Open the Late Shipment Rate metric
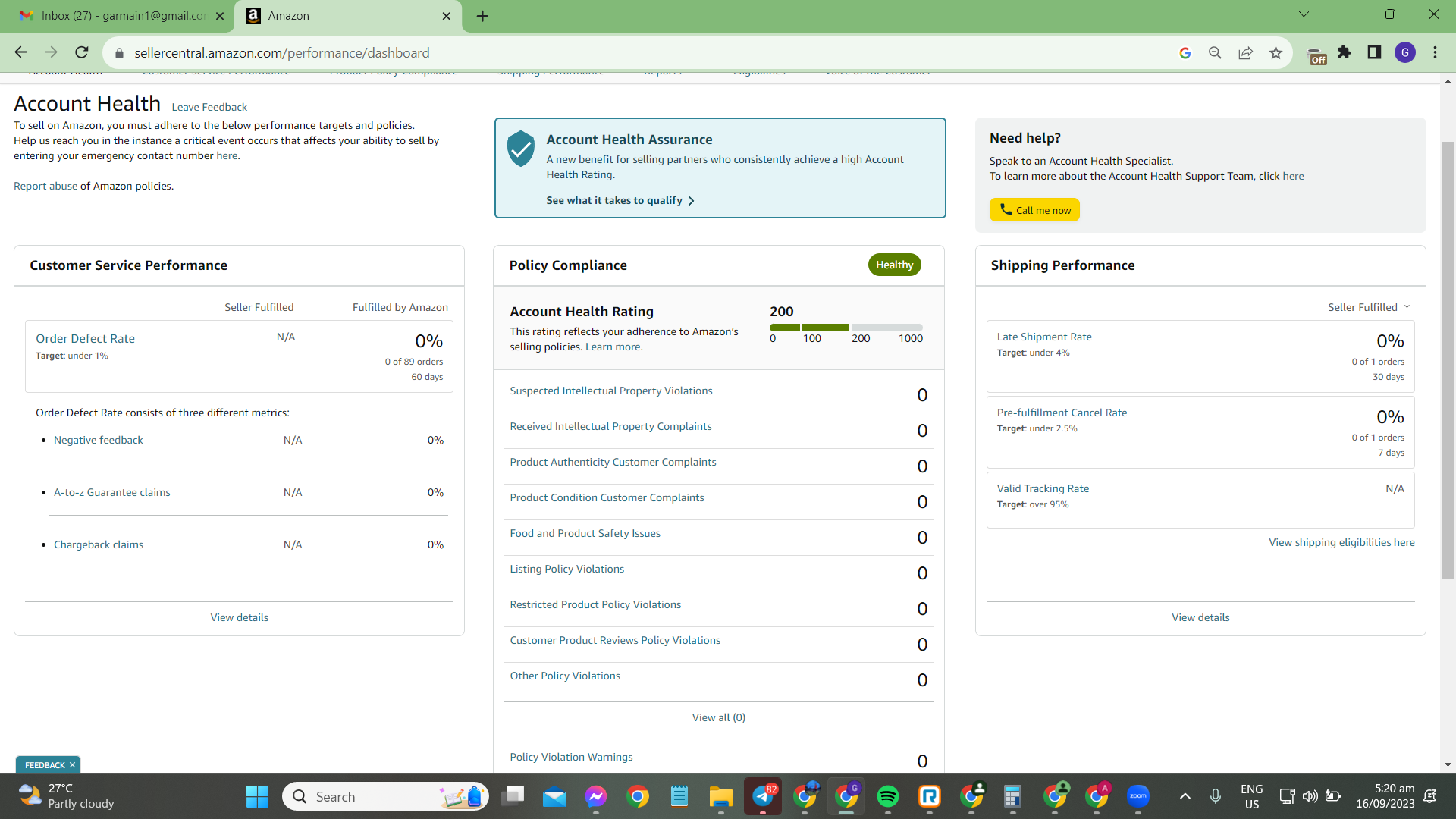 [1044, 337]
